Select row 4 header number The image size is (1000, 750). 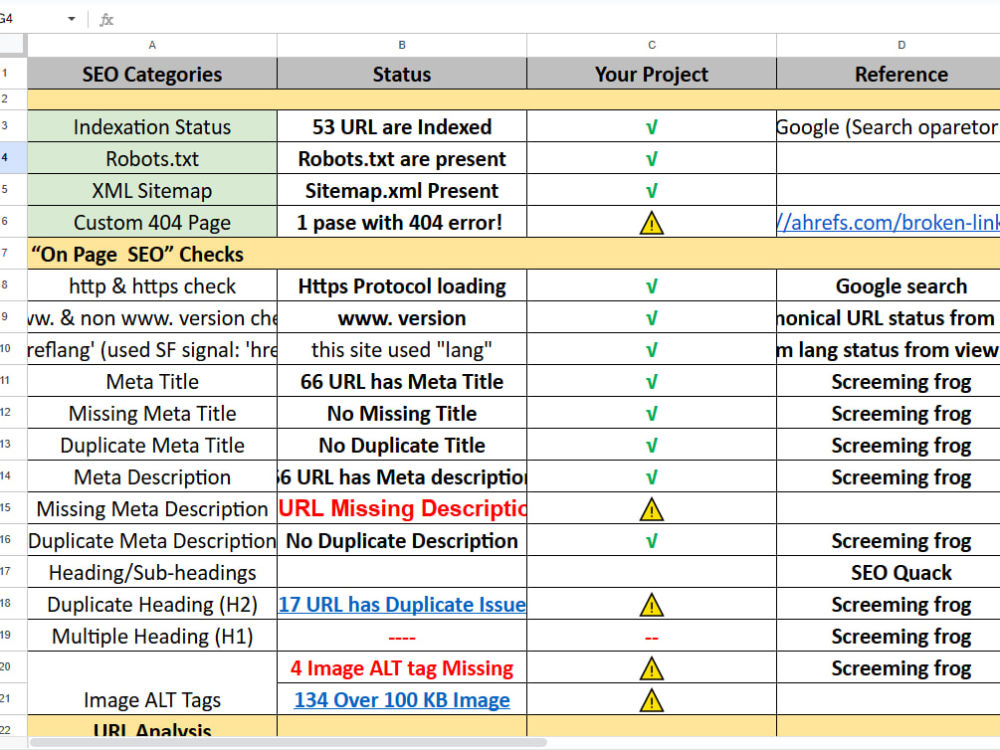pyautogui.click(x=13, y=158)
